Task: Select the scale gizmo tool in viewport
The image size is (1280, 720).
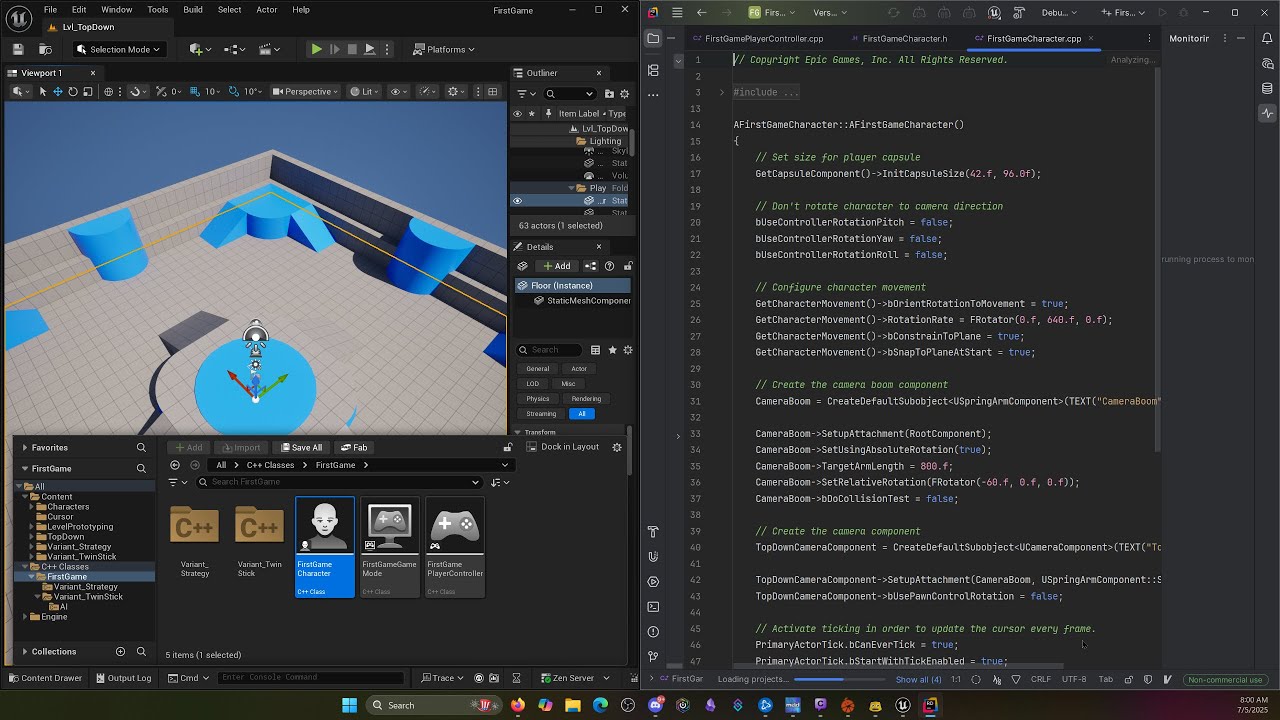Action: [88, 91]
